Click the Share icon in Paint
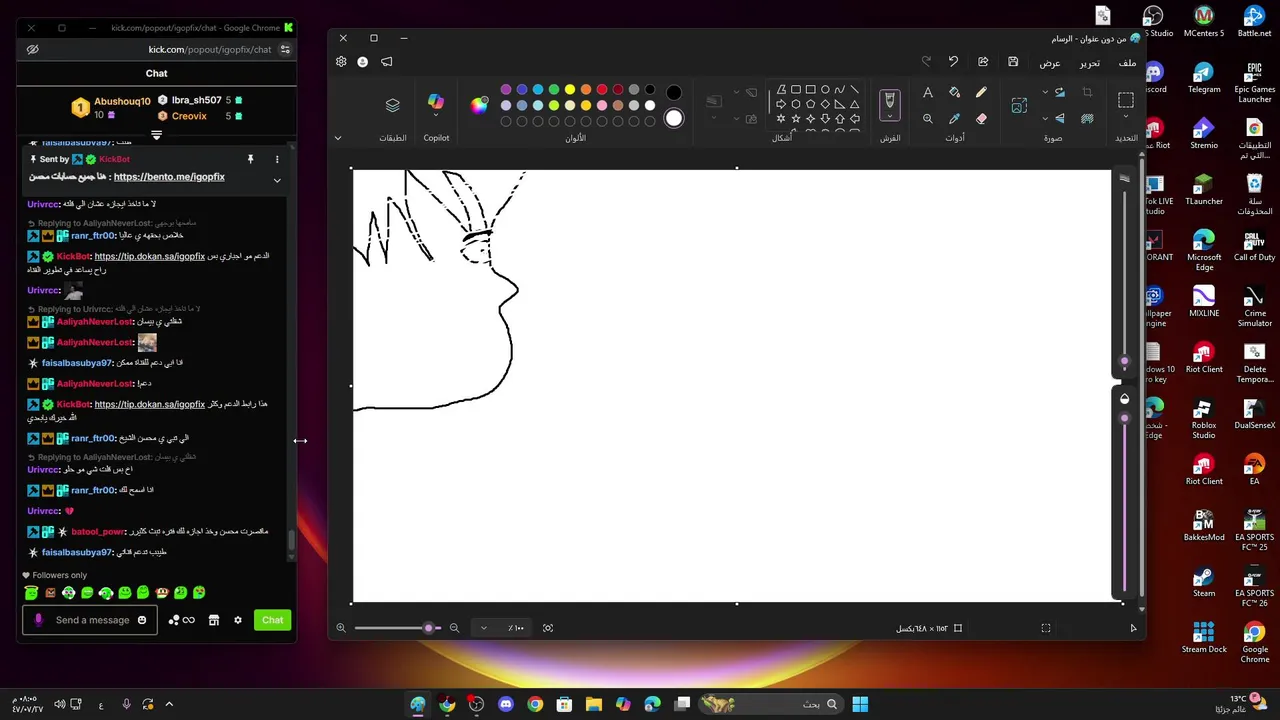 [x=983, y=62]
